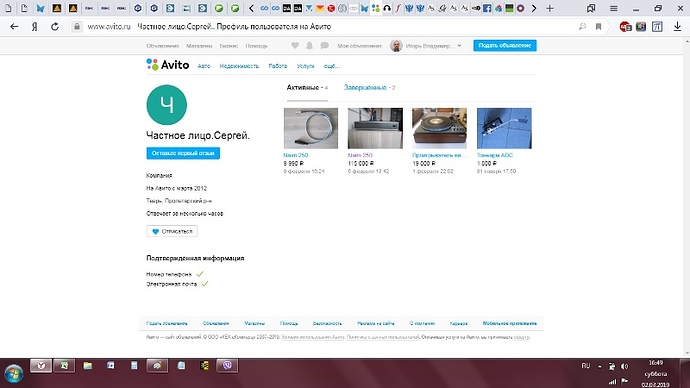Open 'Магазины' in the top bar

tap(199, 46)
